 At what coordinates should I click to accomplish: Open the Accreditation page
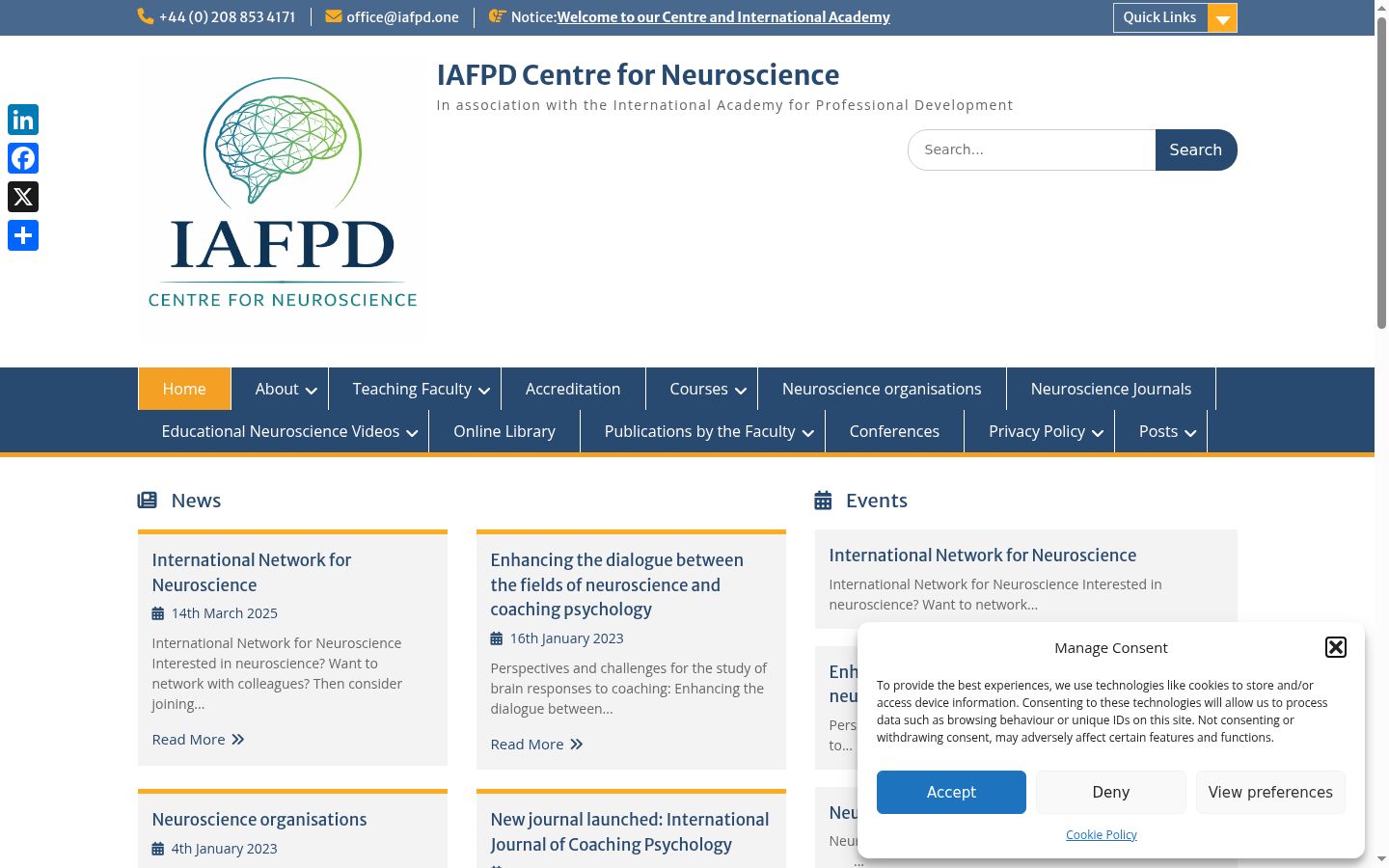(x=573, y=389)
